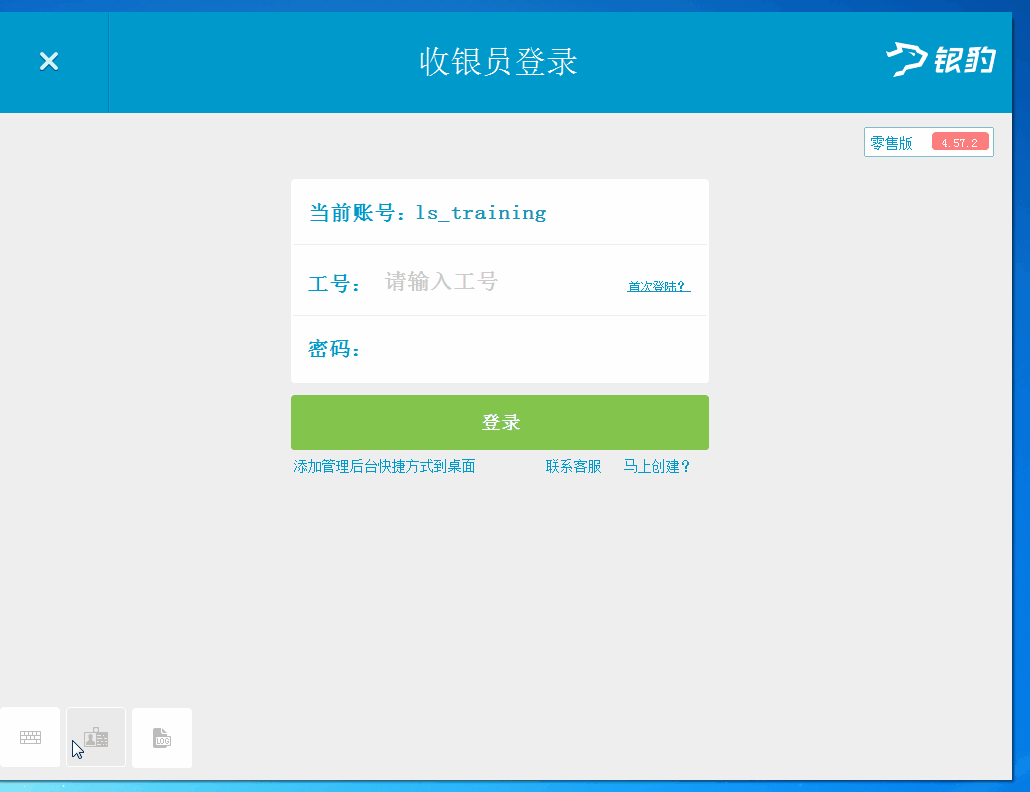Image resolution: width=1030 pixels, height=792 pixels.
Task: Select the employee ID card login icon
Action: point(95,737)
